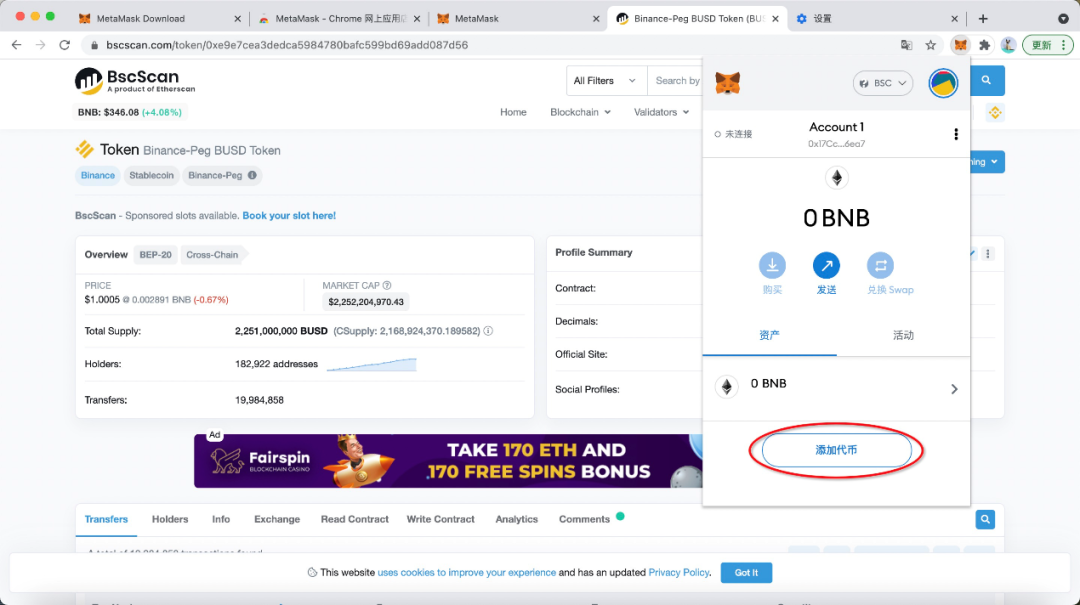
Task: Open the account avatar circle in MetaMask
Action: (x=943, y=83)
